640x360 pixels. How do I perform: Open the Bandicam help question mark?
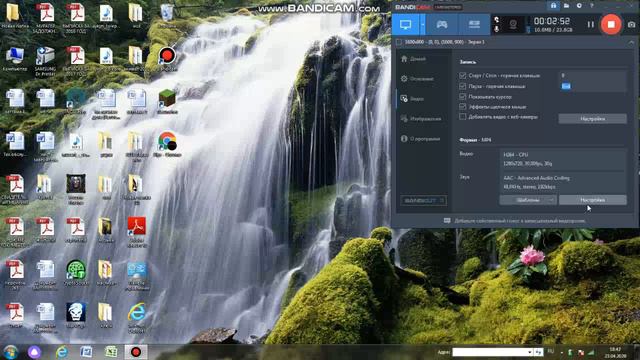point(592,6)
